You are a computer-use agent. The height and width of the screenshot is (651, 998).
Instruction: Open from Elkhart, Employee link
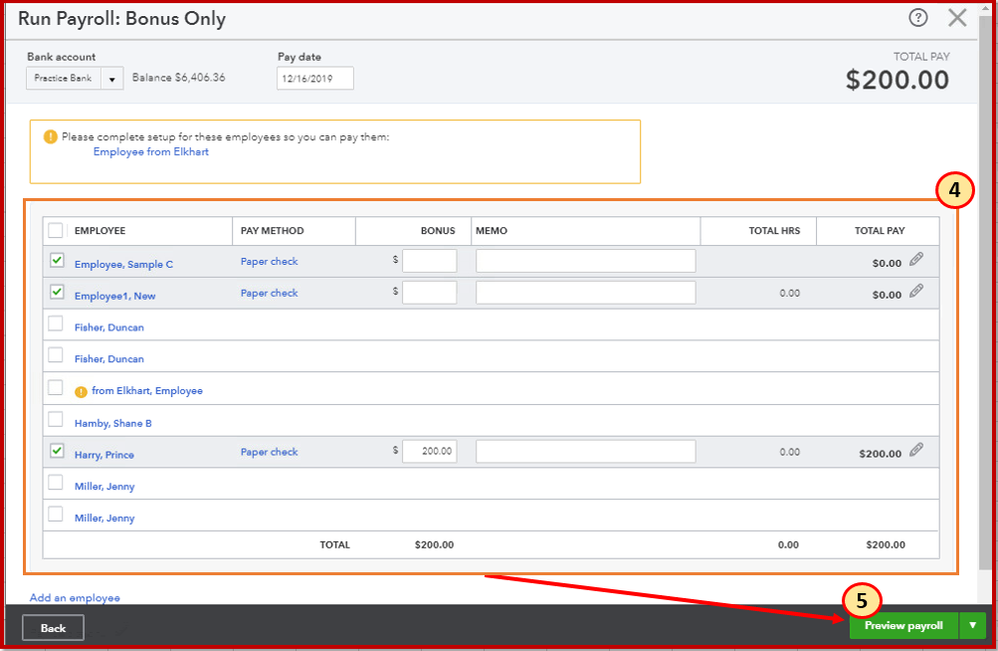click(x=147, y=391)
